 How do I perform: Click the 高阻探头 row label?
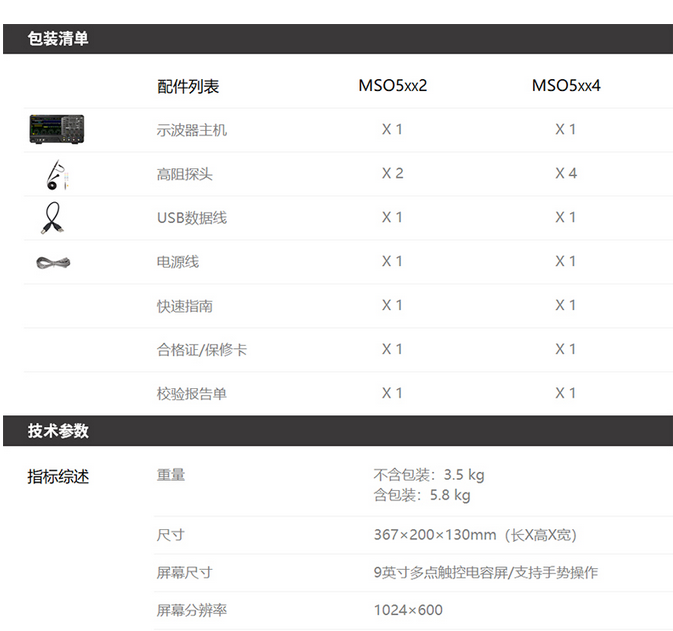(x=185, y=174)
